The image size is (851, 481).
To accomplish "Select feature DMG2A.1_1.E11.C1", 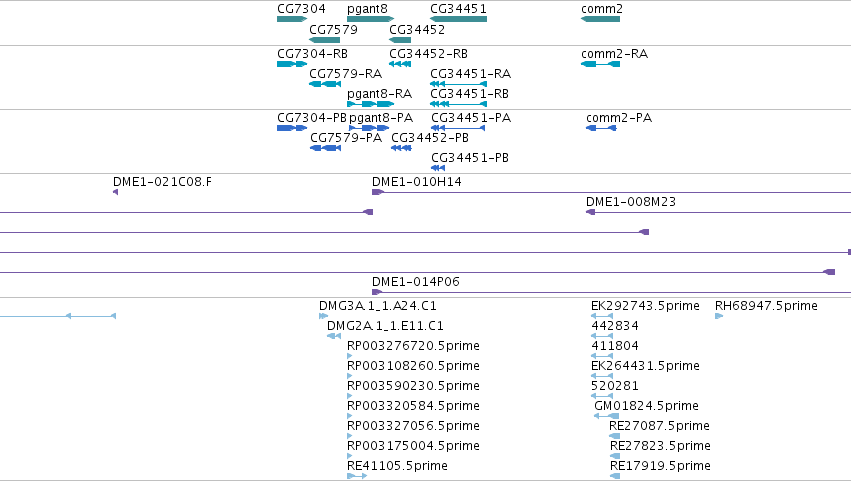I will [x=334, y=336].
